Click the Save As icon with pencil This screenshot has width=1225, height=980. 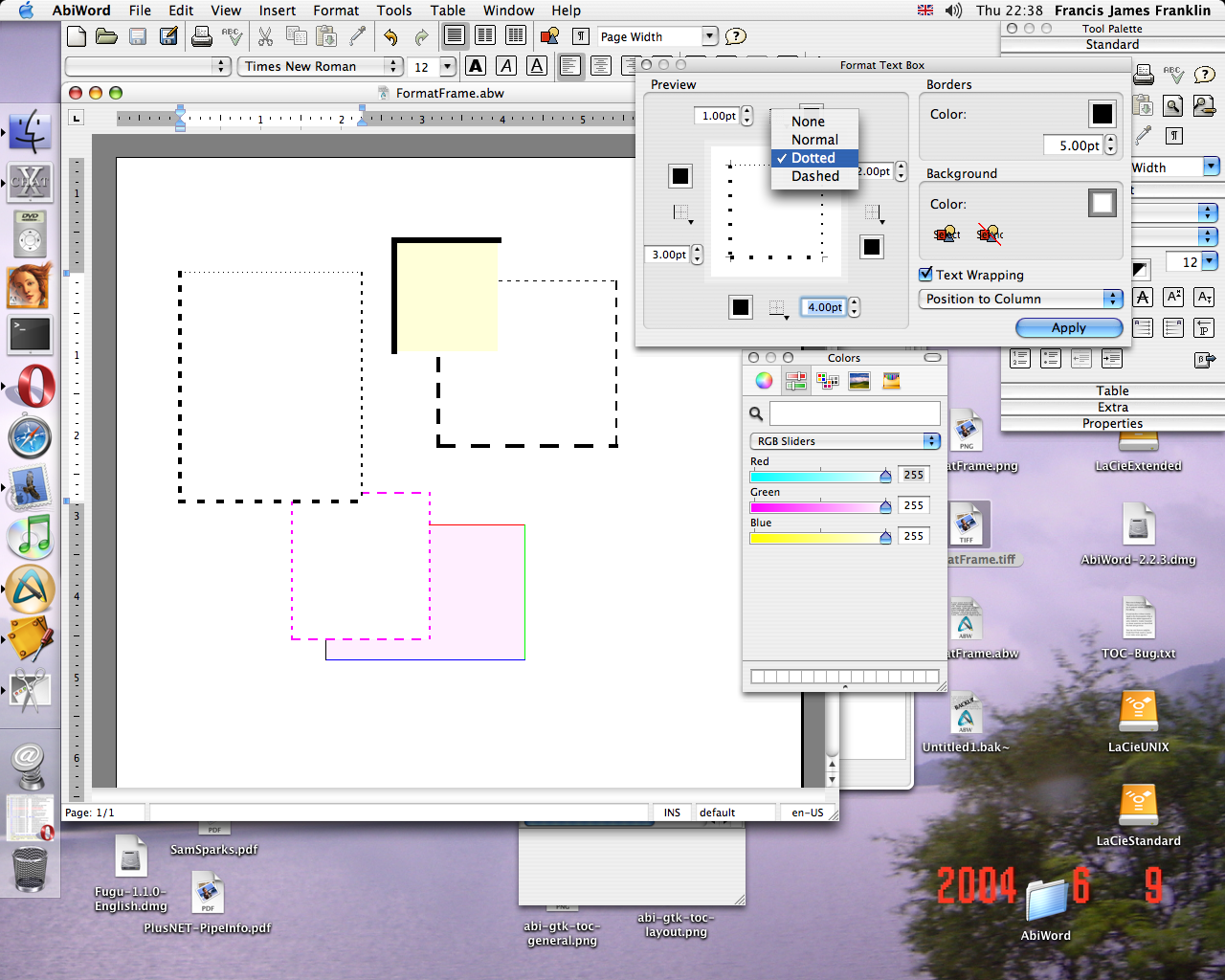(x=168, y=36)
